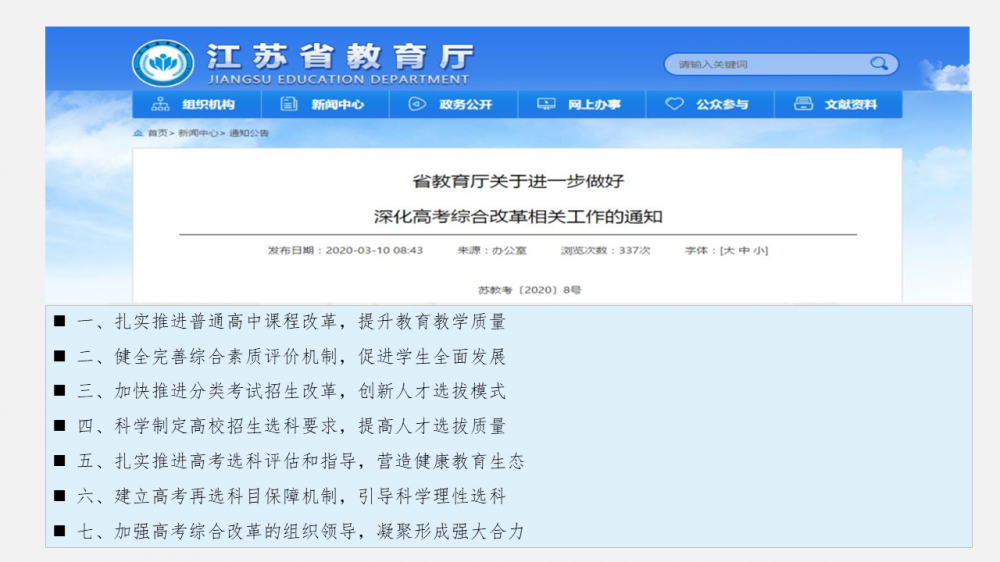Open 通知公告 breadcrumb link

[x=249, y=133]
